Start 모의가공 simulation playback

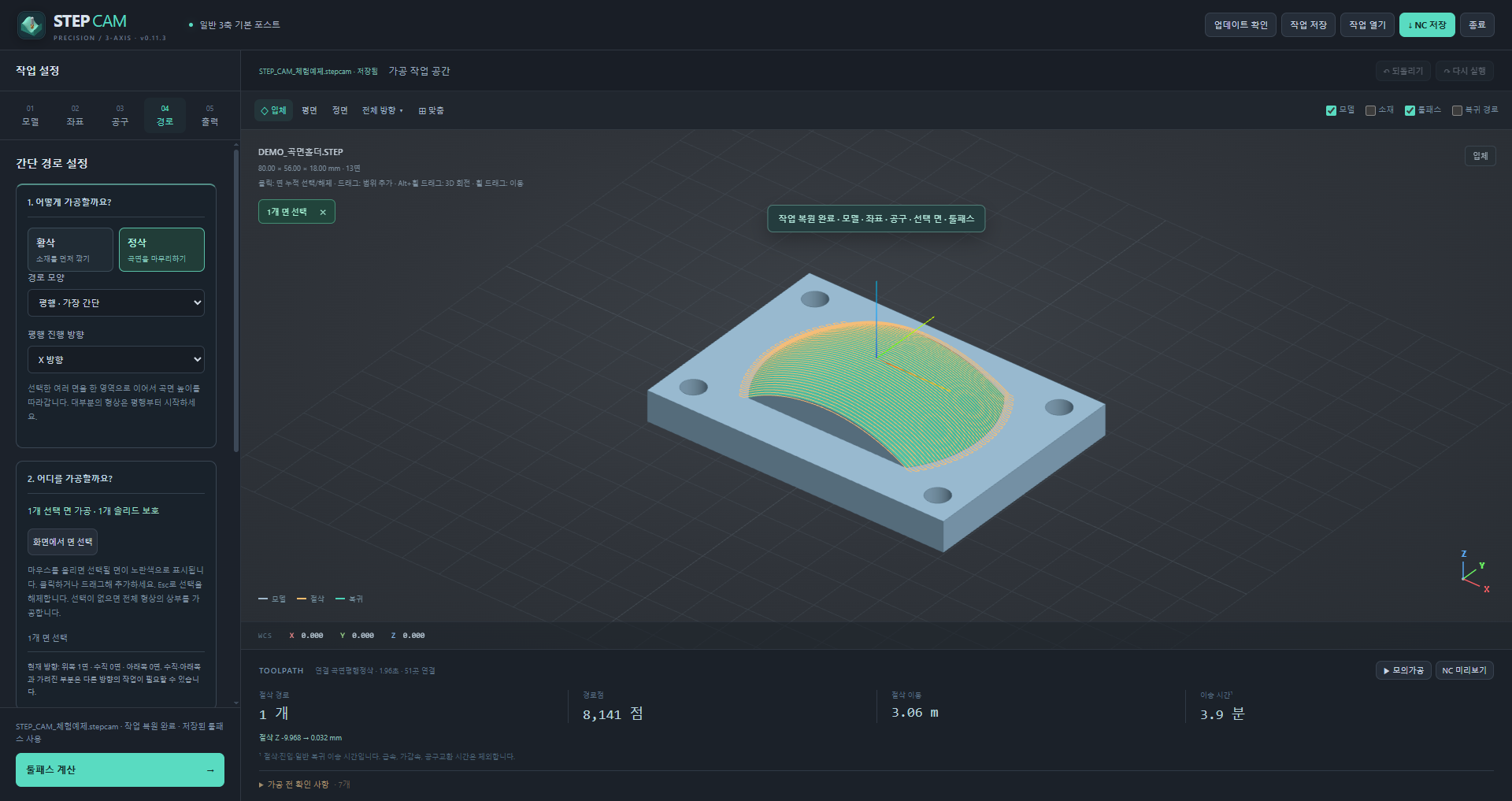(1403, 670)
